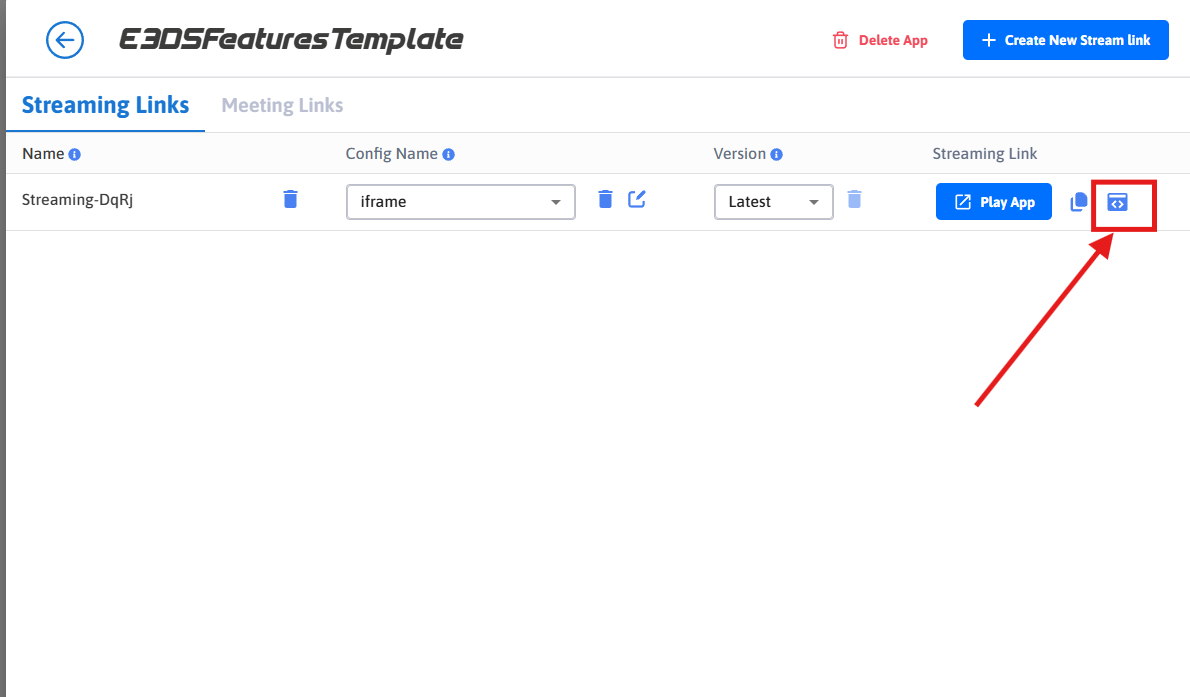This screenshot has width=1190, height=697.
Task: Show info for the Name column
Action: [x=75, y=155]
